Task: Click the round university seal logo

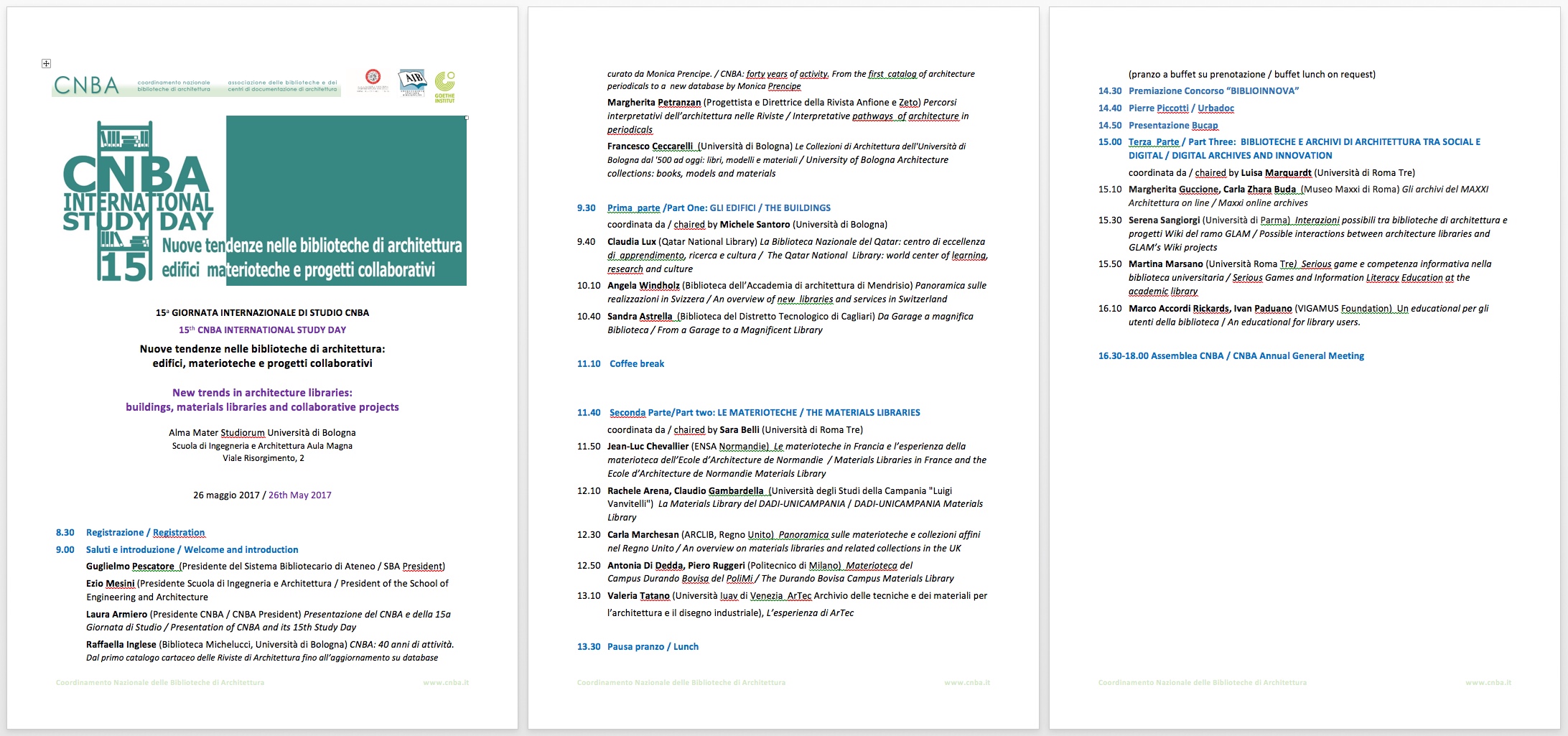Action: (x=373, y=77)
